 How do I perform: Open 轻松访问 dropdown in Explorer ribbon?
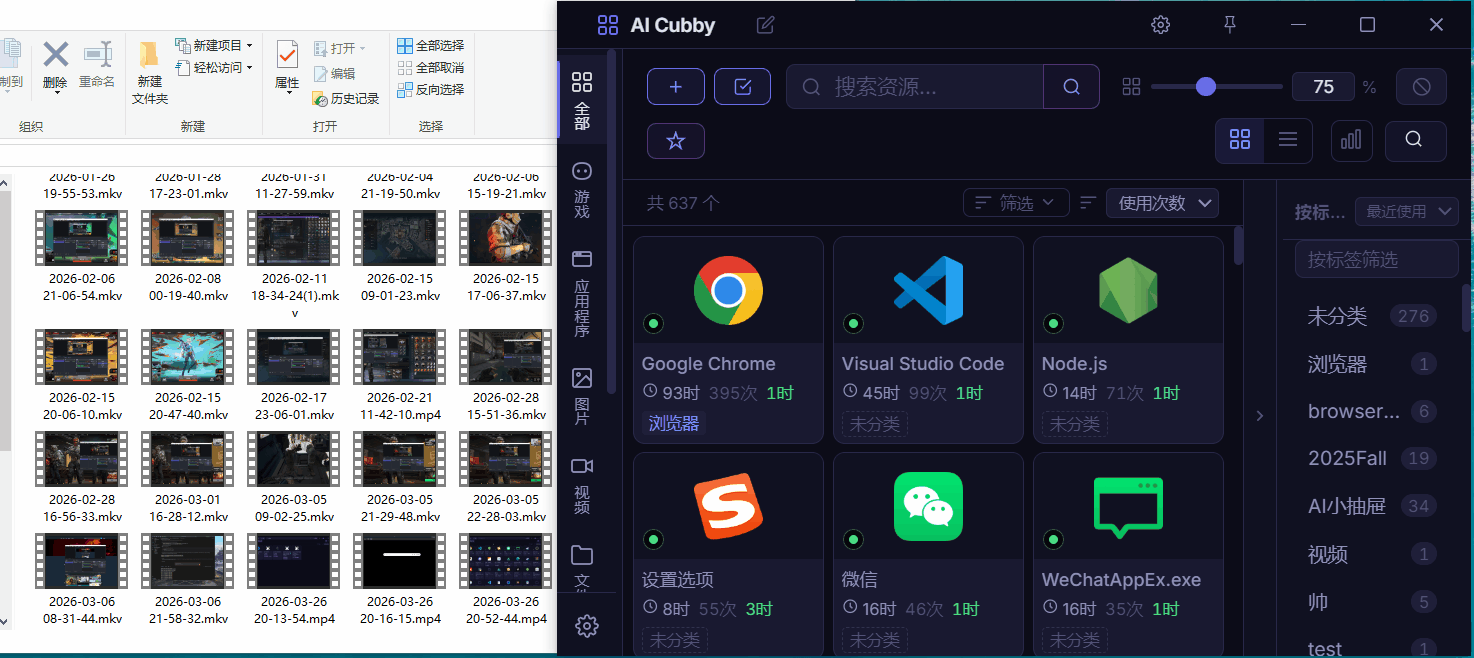coord(214,68)
